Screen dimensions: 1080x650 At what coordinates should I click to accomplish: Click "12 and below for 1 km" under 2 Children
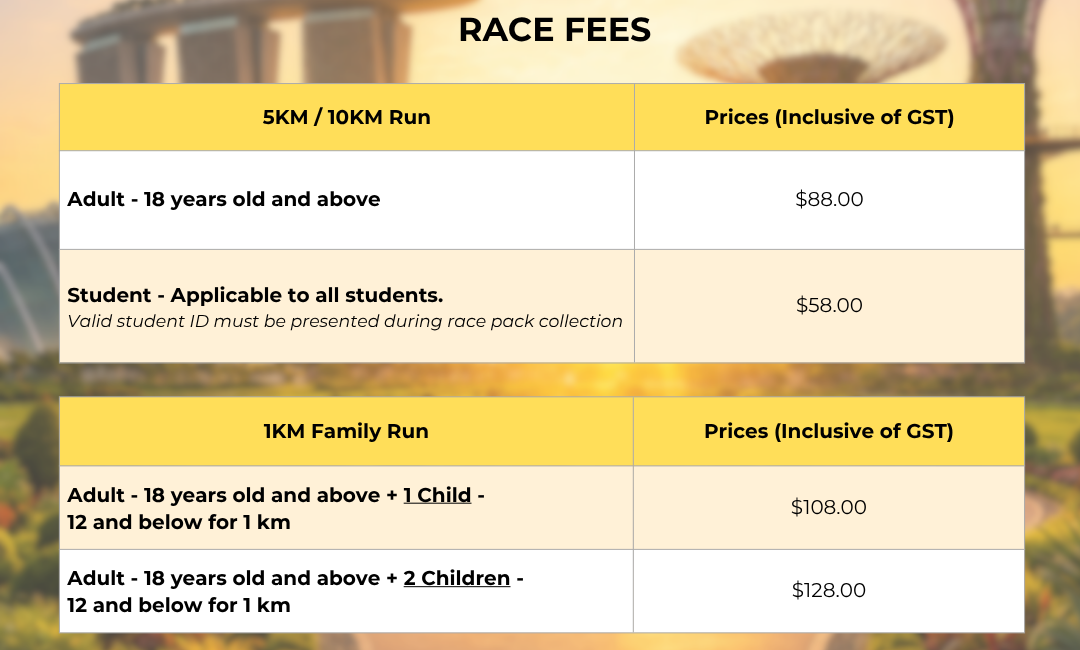point(178,605)
